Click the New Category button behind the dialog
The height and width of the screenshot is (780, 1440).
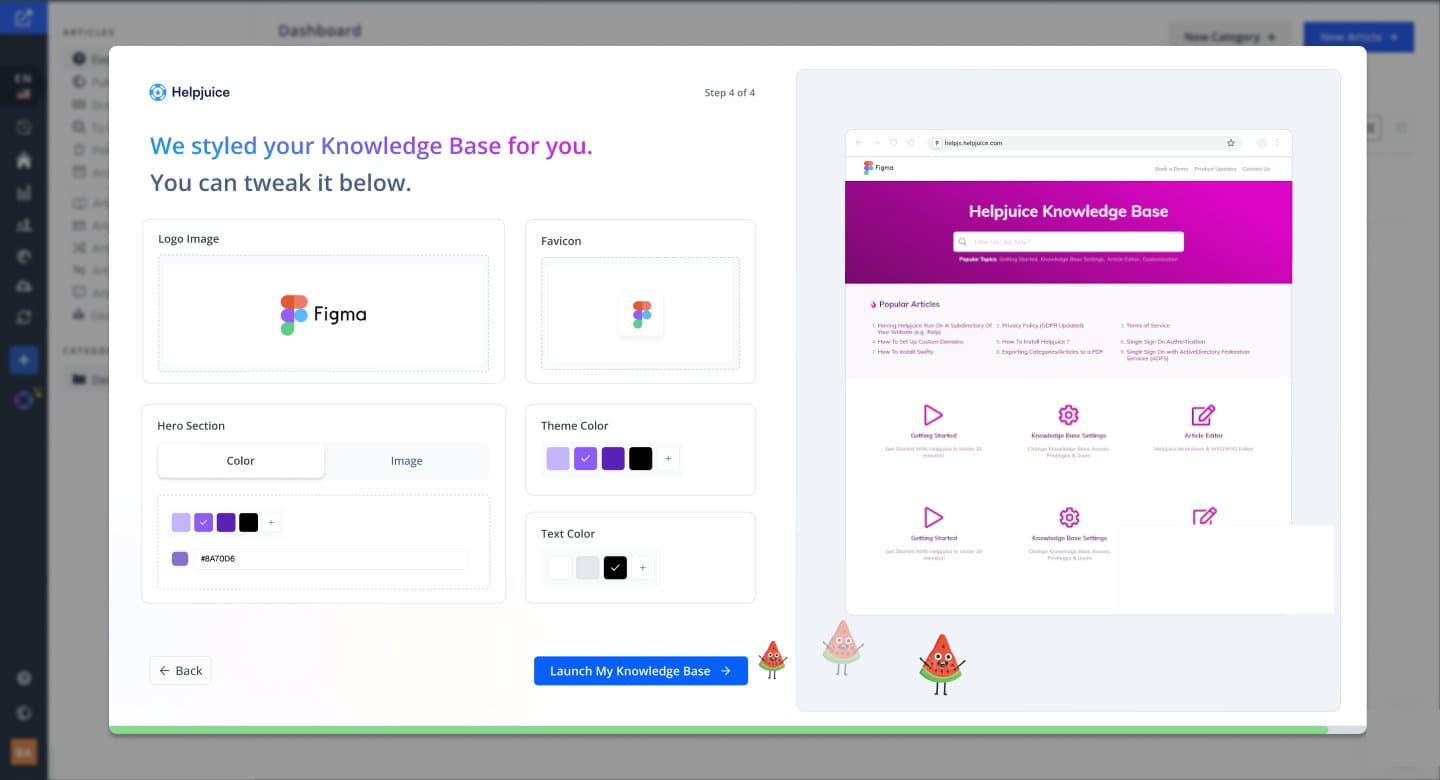pos(1230,37)
